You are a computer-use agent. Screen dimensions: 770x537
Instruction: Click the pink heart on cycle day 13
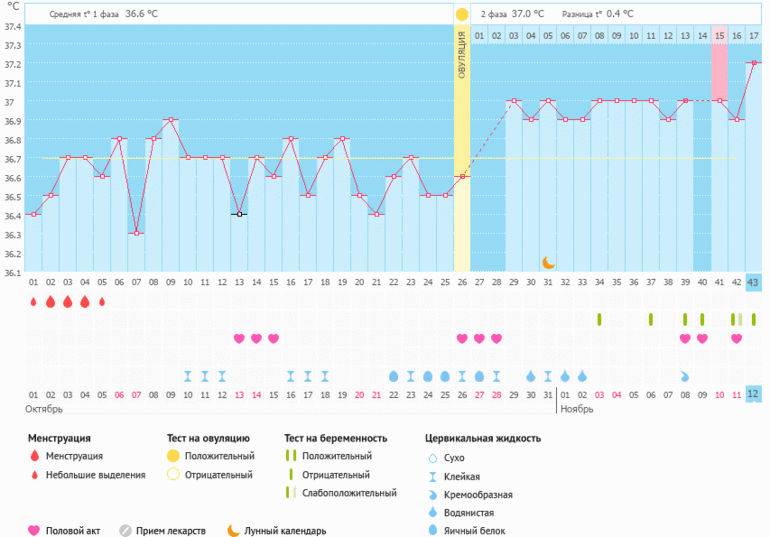coord(239,338)
